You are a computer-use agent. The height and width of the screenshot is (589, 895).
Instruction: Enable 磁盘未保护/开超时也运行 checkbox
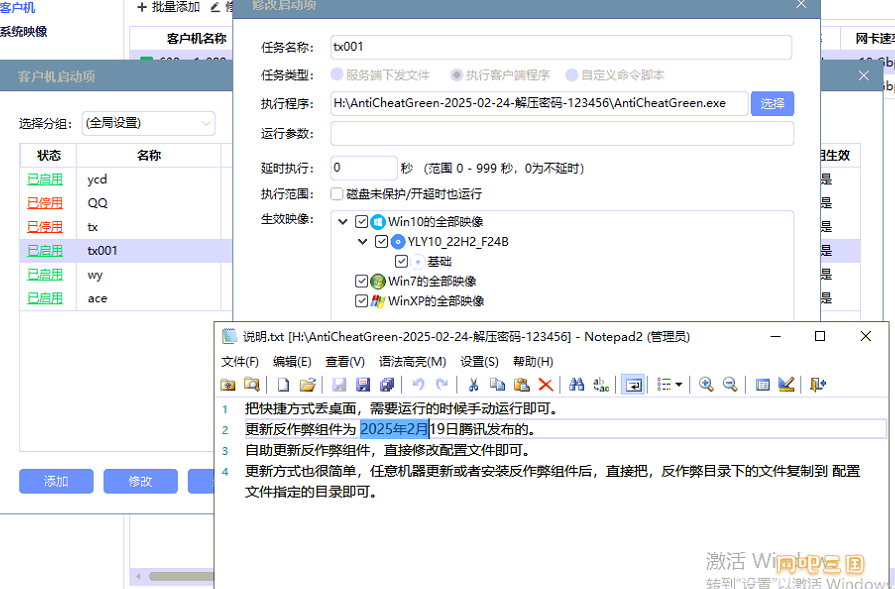337,194
